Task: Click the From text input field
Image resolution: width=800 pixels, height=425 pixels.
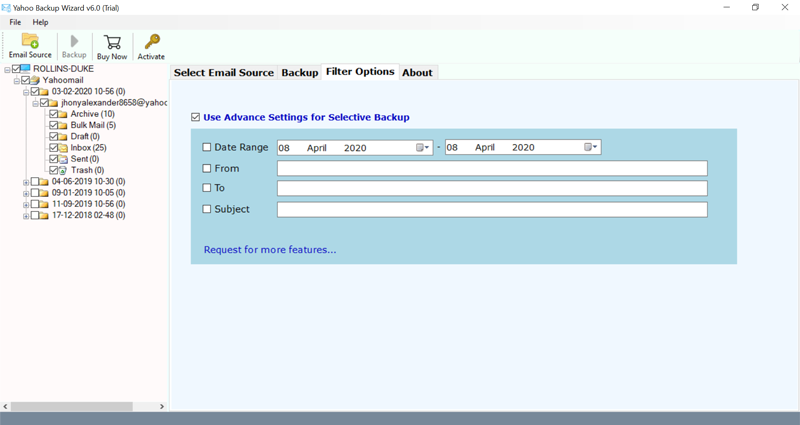Action: coord(492,168)
